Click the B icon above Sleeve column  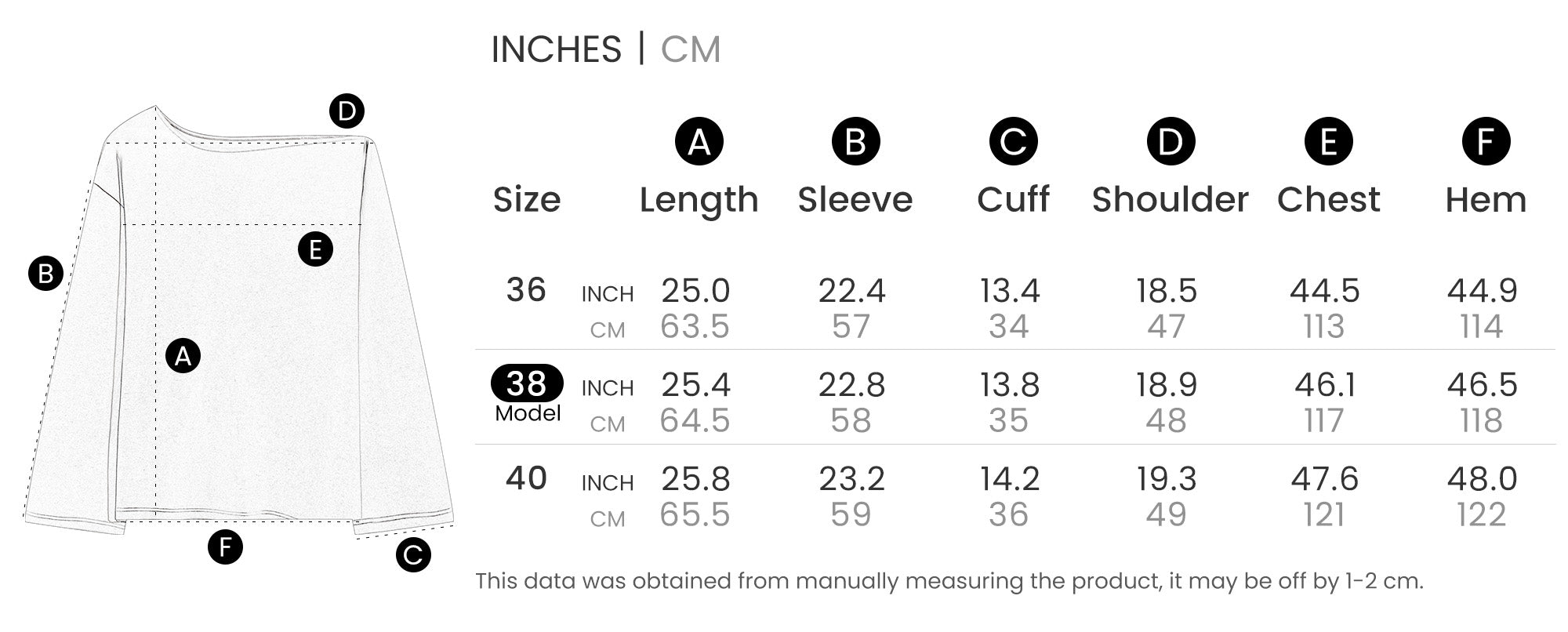click(x=855, y=142)
